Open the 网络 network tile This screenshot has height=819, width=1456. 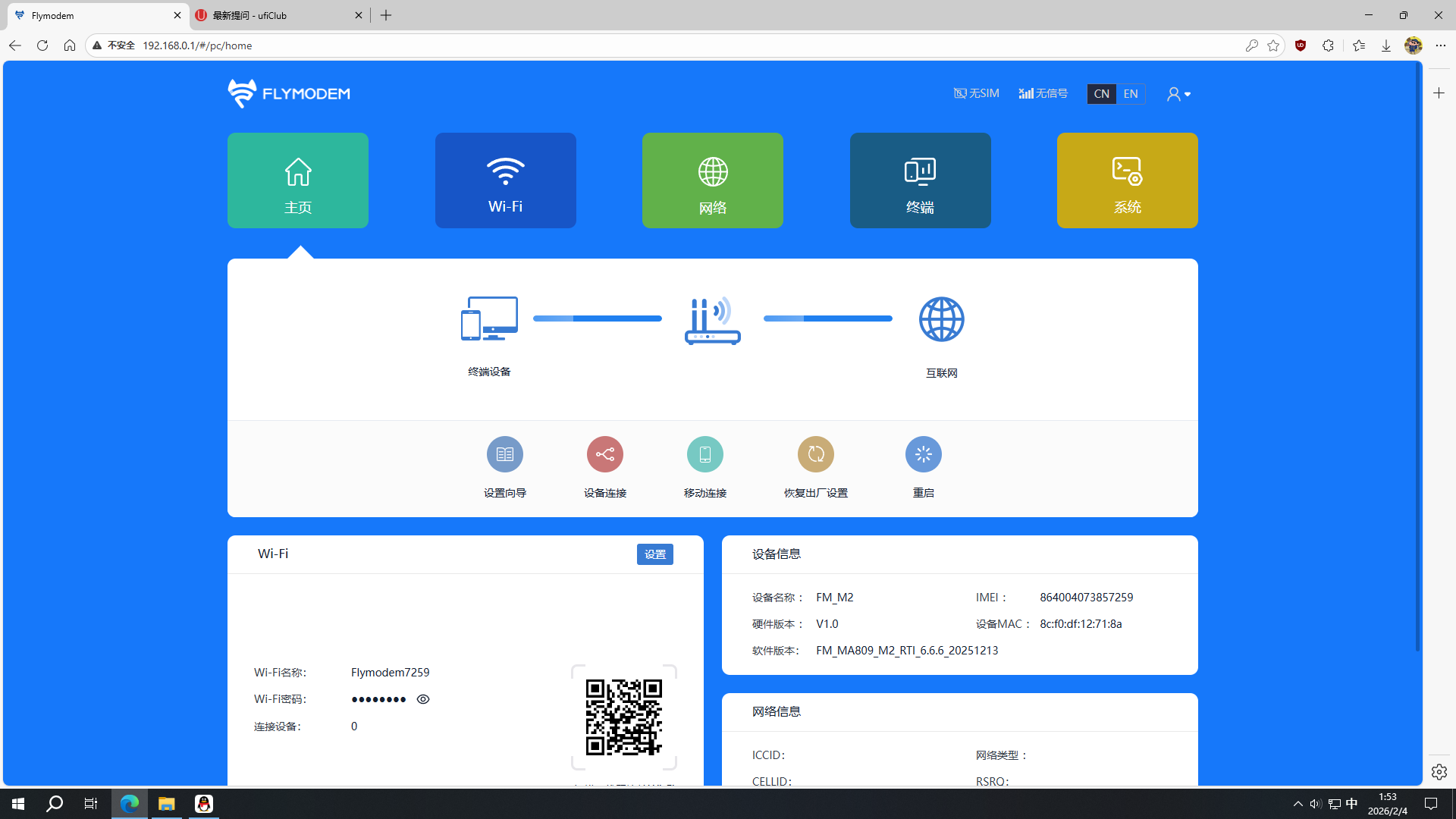point(712,180)
